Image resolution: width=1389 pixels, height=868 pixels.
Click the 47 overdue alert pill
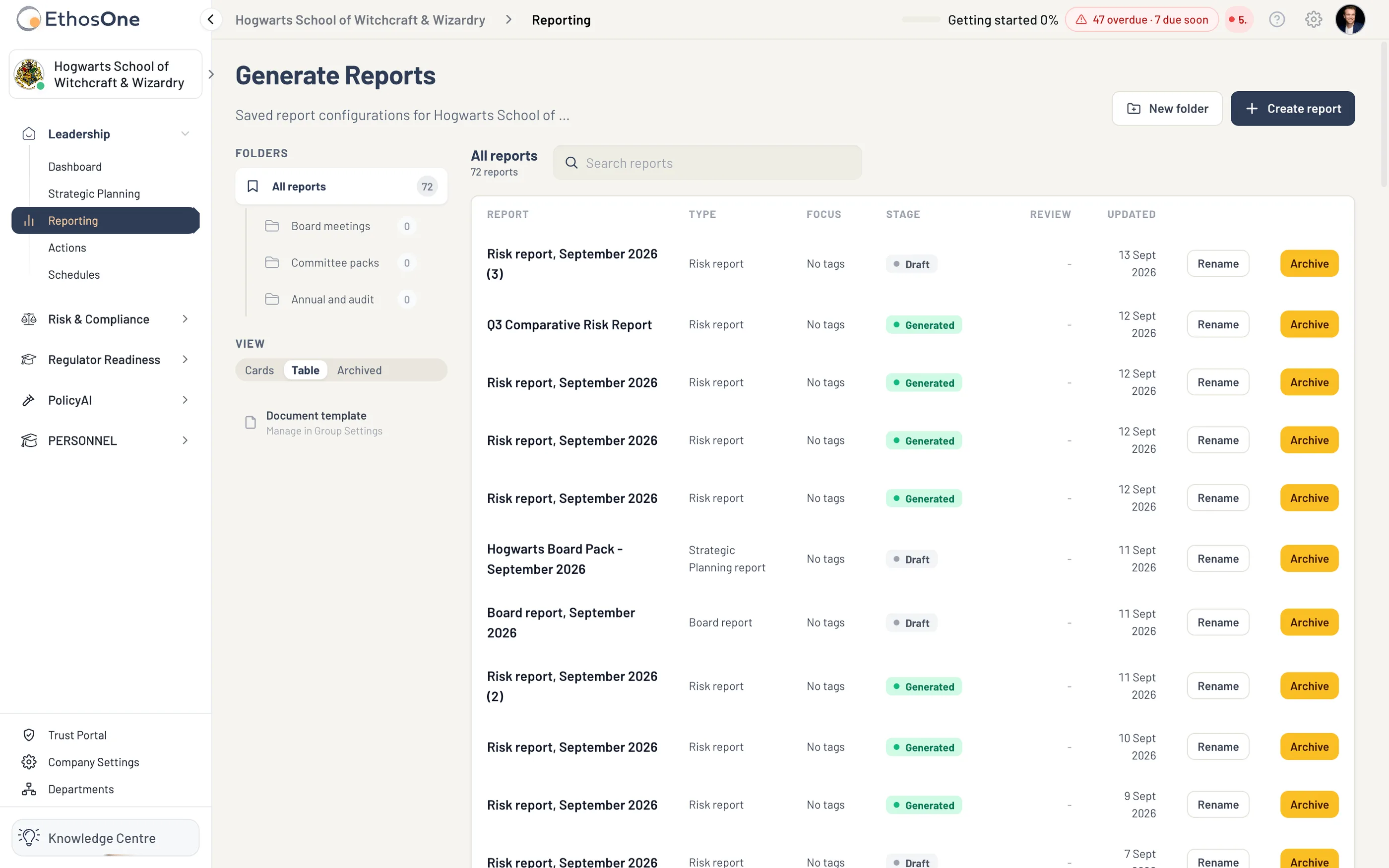point(1141,19)
